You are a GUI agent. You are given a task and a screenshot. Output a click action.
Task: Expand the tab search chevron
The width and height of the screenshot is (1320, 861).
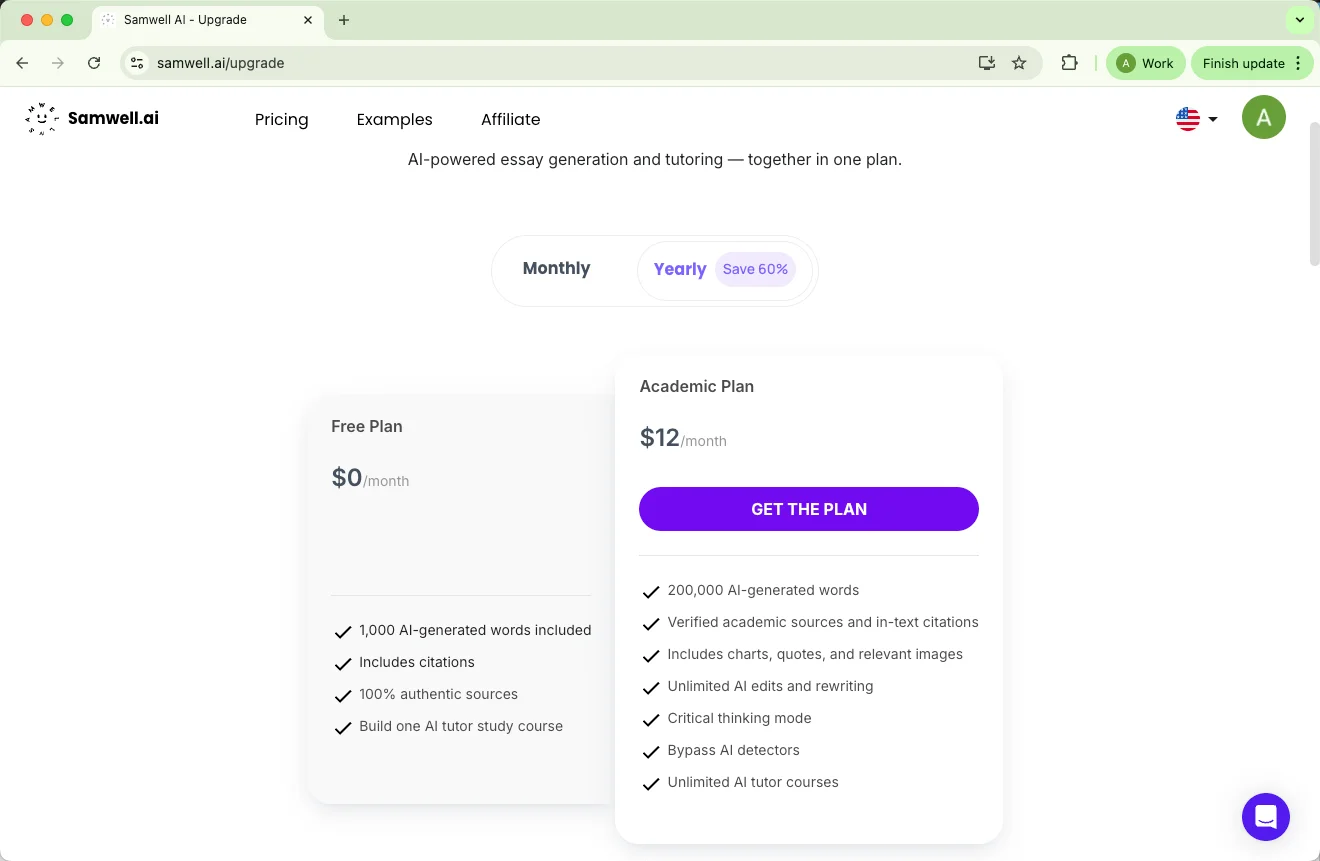1299,20
